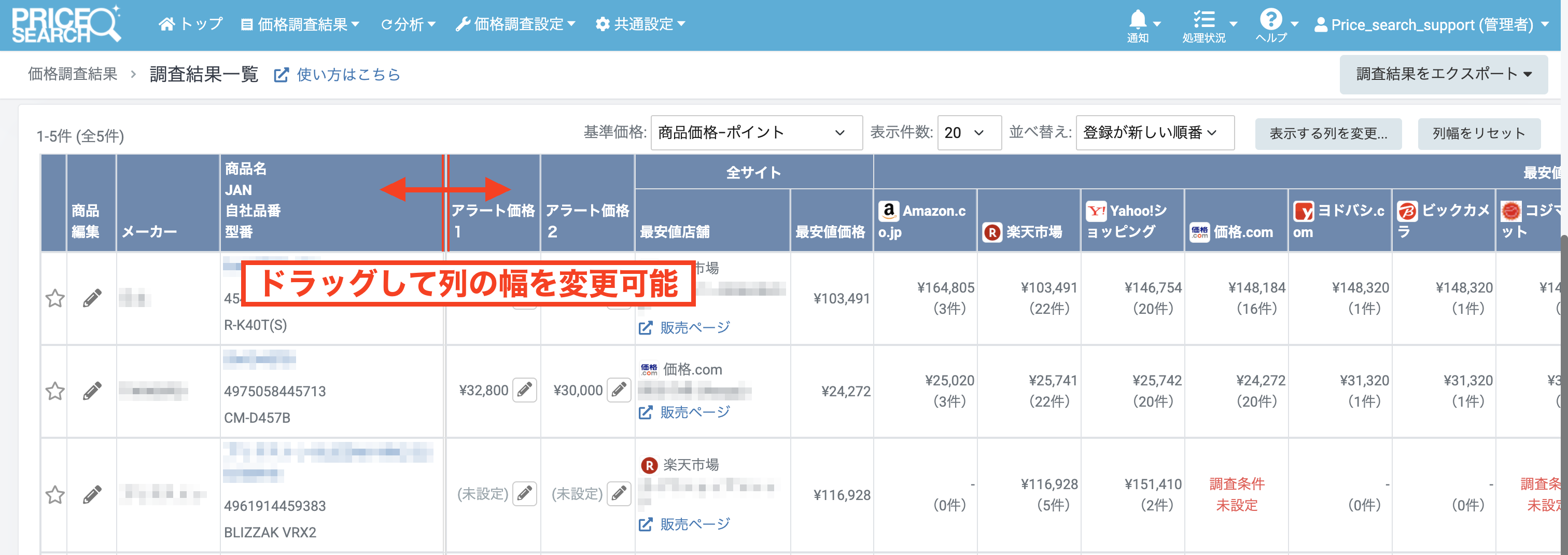The width and height of the screenshot is (1568, 555).
Task: Go to トップ home menu
Action: point(190,24)
